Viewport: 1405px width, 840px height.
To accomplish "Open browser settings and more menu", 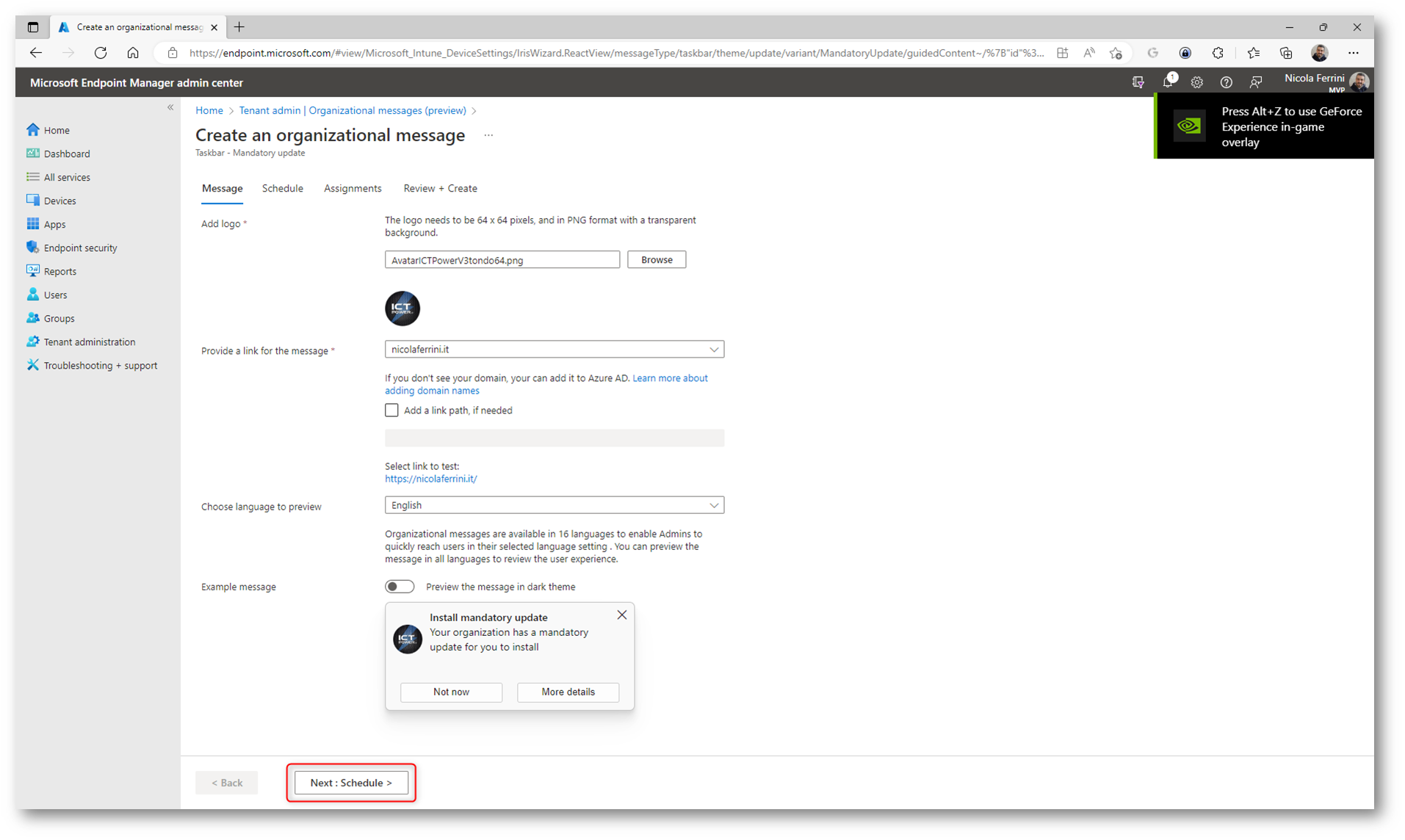I will [1354, 53].
